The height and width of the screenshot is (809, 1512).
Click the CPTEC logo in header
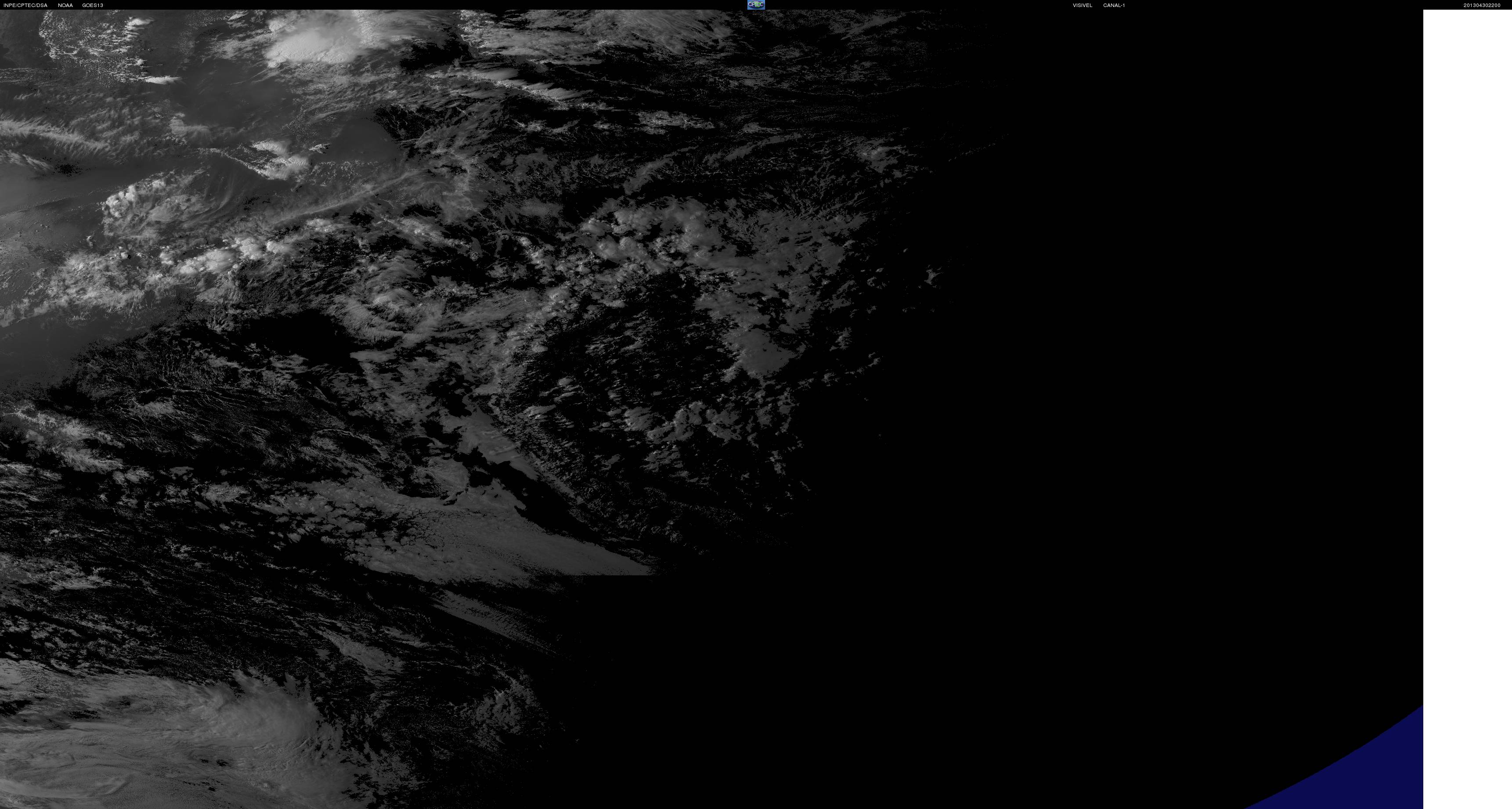click(756, 5)
